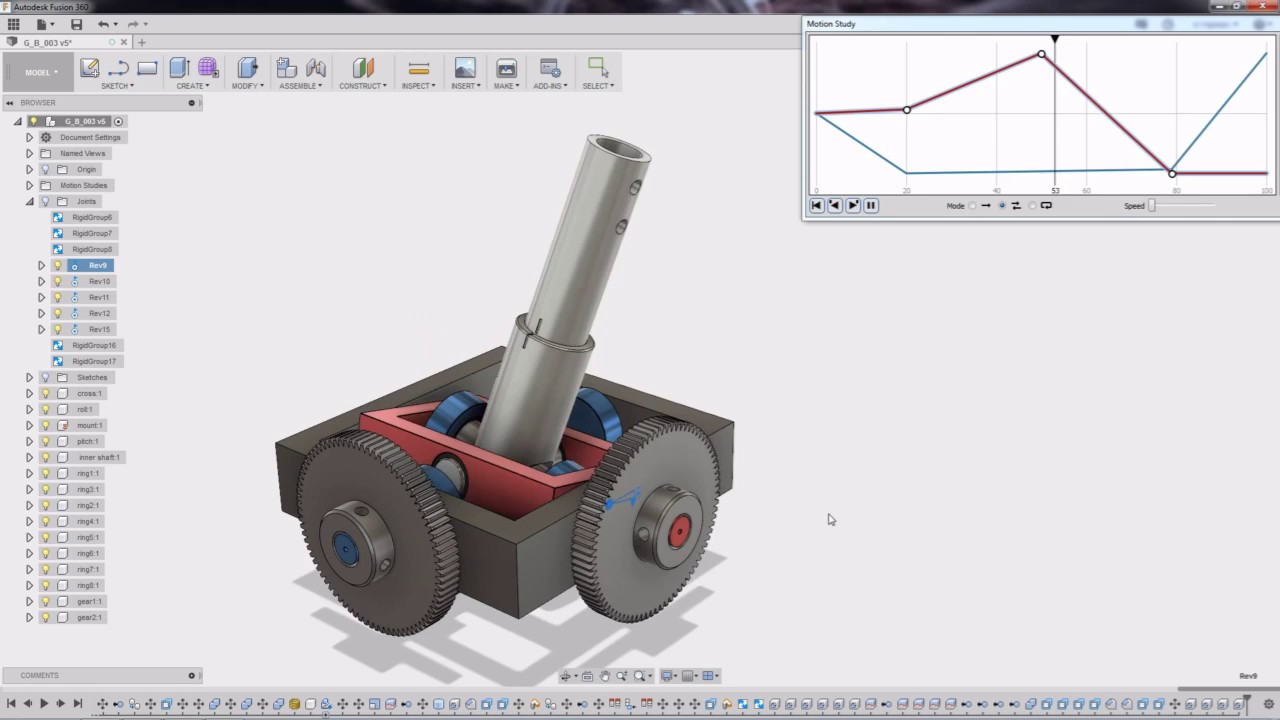Click the Save disk icon
1280x720 pixels.
tap(76, 24)
